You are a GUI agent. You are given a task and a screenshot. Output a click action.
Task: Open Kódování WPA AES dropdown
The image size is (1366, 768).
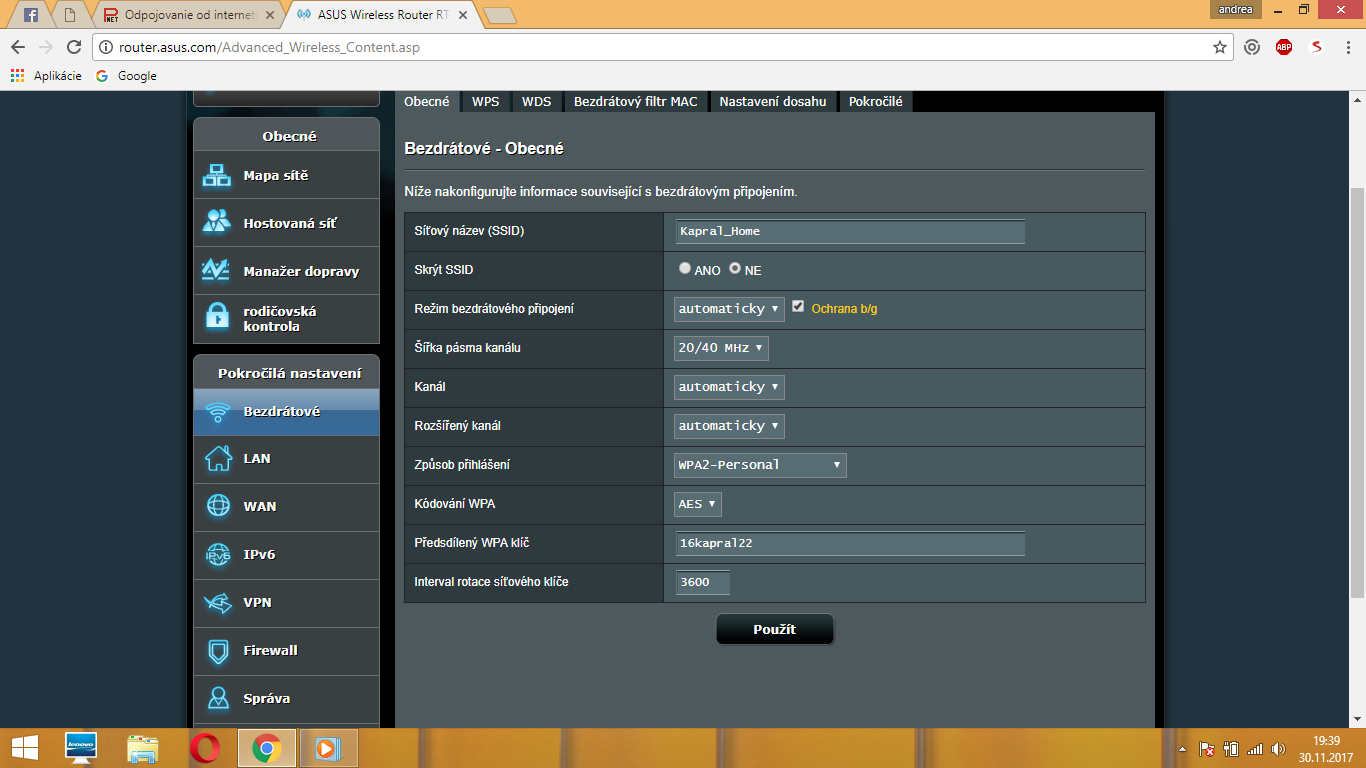[698, 504]
